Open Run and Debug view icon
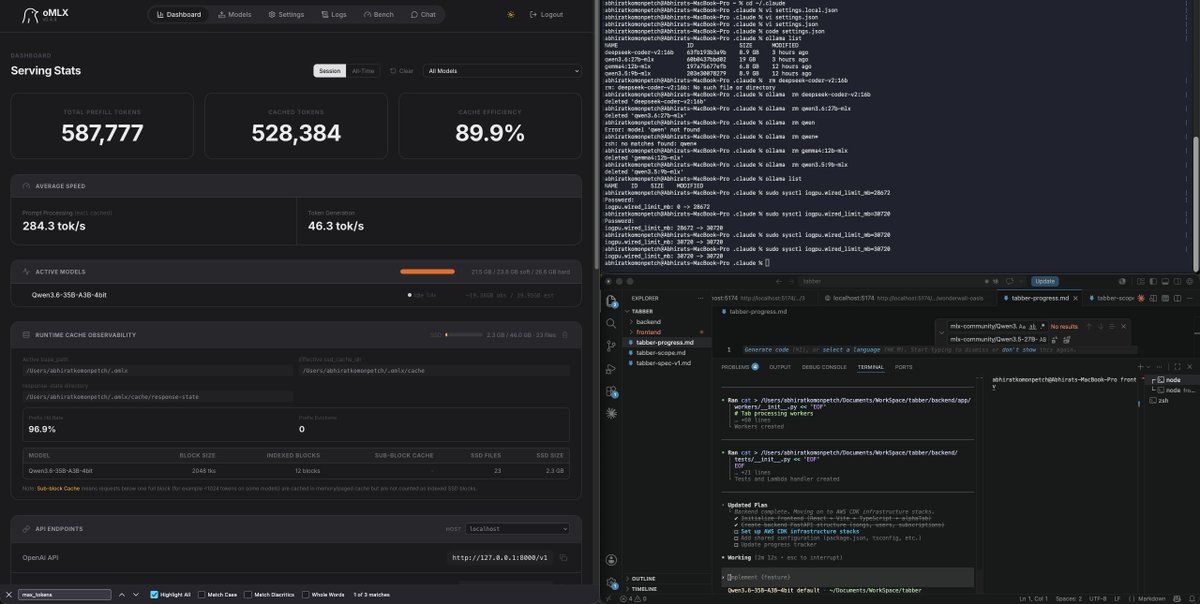Screen dimensions: 1200x604 611,368
